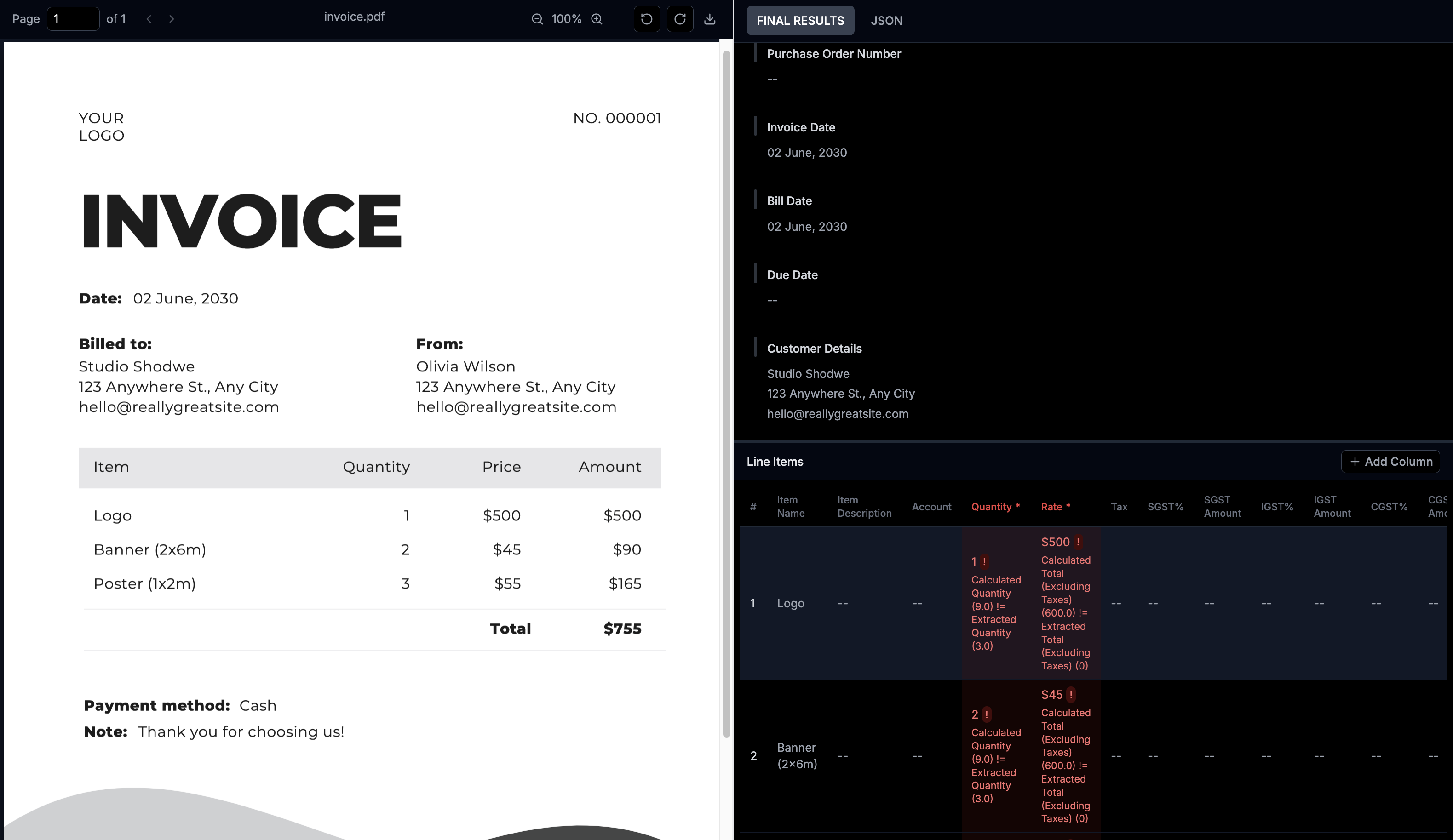Download the invoice PDF

tap(710, 19)
